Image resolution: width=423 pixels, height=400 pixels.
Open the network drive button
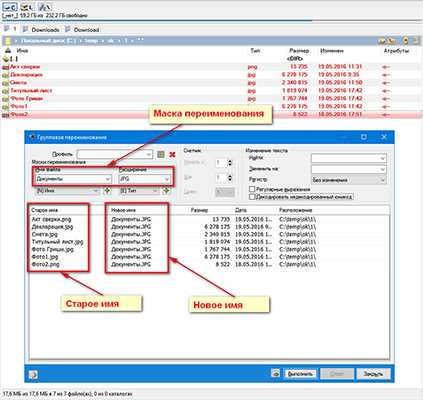pyautogui.click(x=44, y=7)
